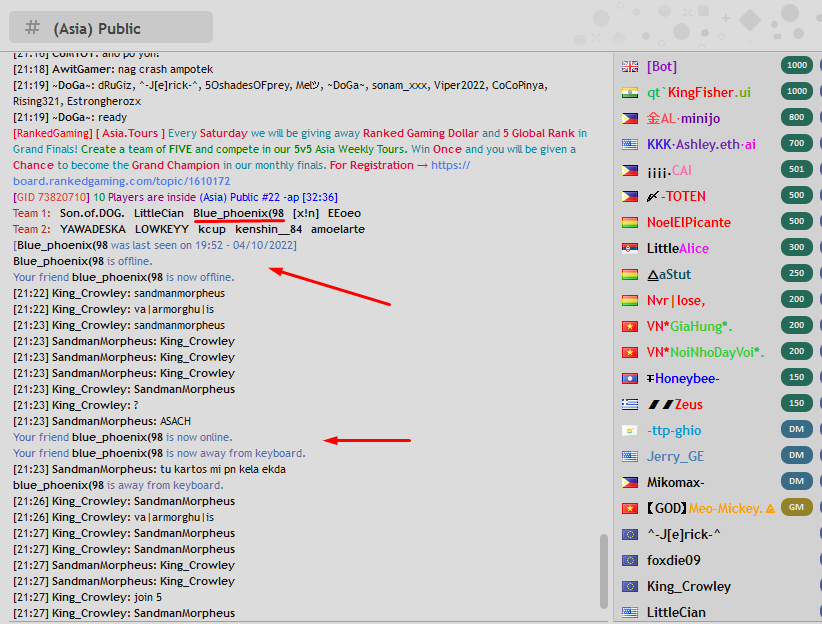Image resolution: width=822 pixels, height=624 pixels.
Task: Click the 501 badge of iiii·CAI
Action: [x=796, y=169]
